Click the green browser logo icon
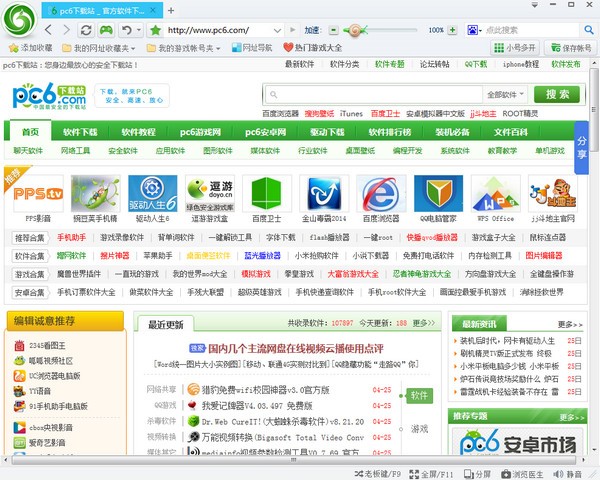 point(19,20)
